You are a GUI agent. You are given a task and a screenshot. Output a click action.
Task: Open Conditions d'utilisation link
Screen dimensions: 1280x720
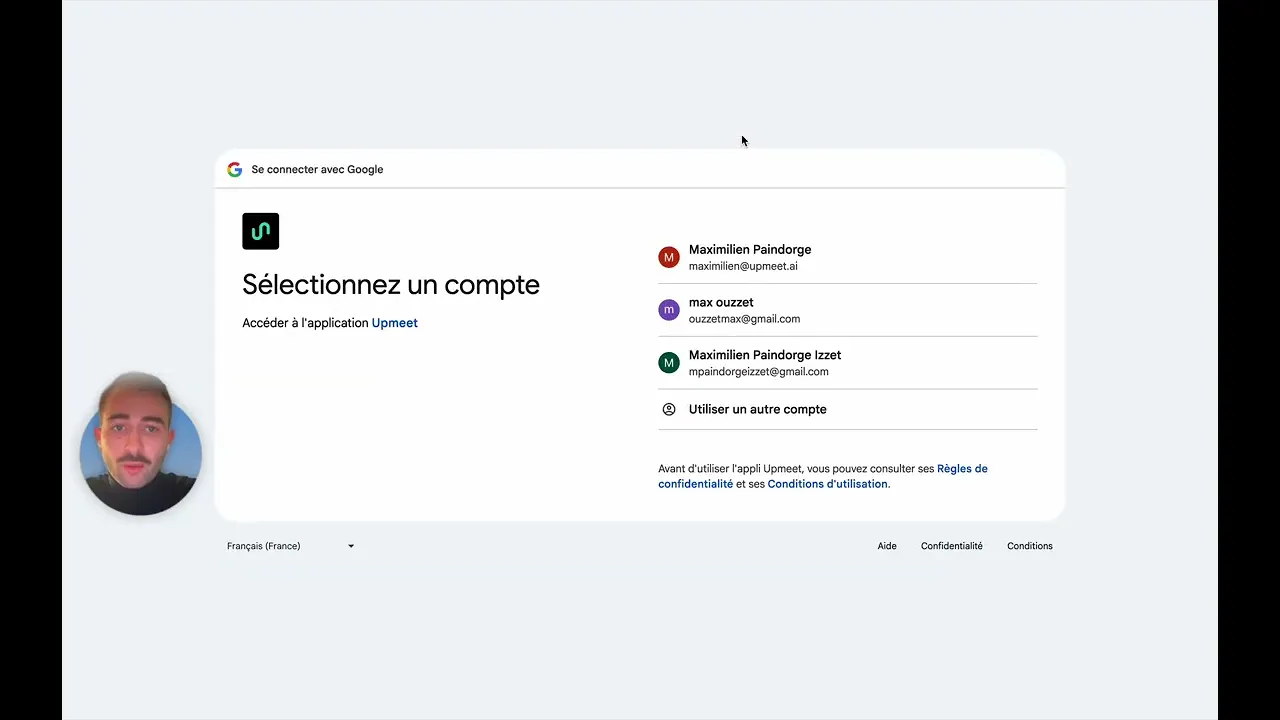point(828,484)
